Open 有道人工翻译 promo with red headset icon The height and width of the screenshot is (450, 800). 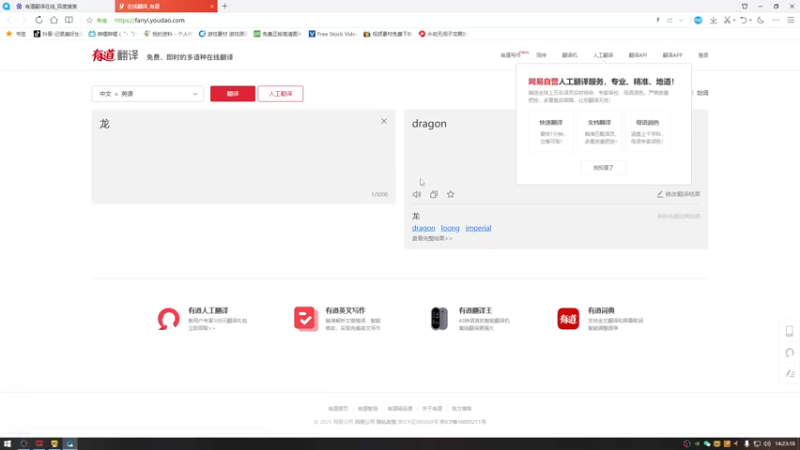203,319
